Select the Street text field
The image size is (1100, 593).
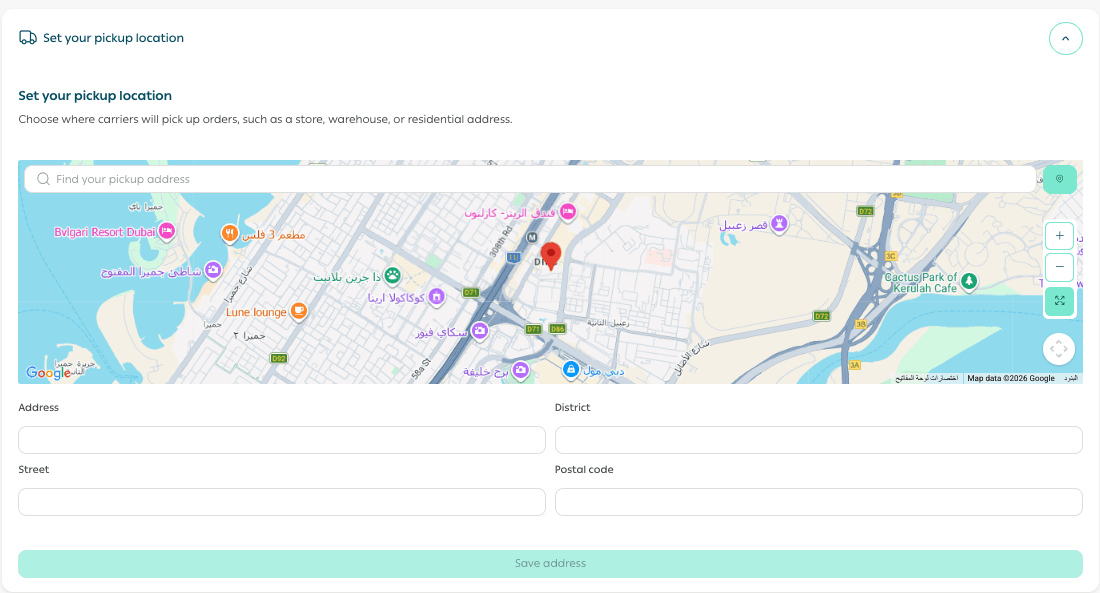[x=282, y=502]
